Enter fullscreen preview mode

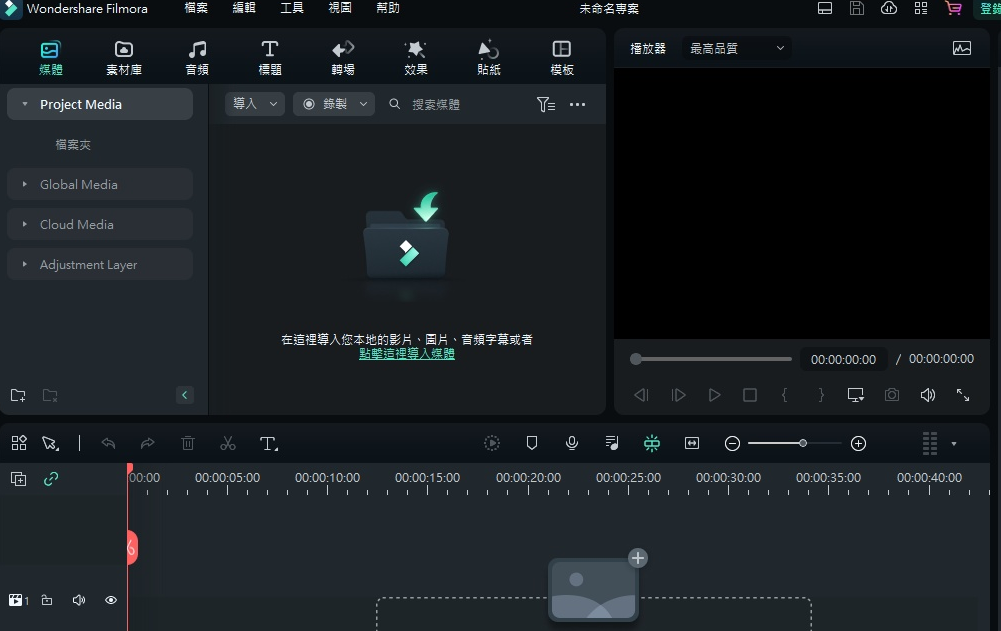[x=963, y=395]
